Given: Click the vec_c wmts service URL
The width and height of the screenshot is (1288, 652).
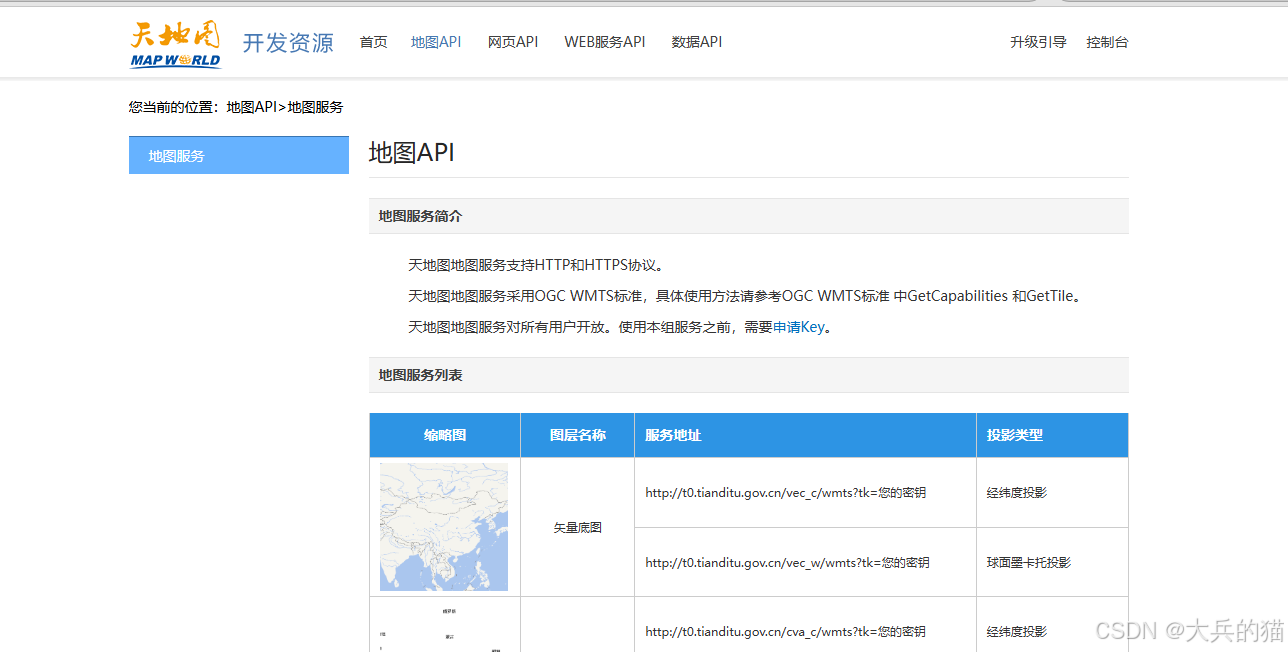Looking at the screenshot, I should pyautogui.click(x=785, y=492).
